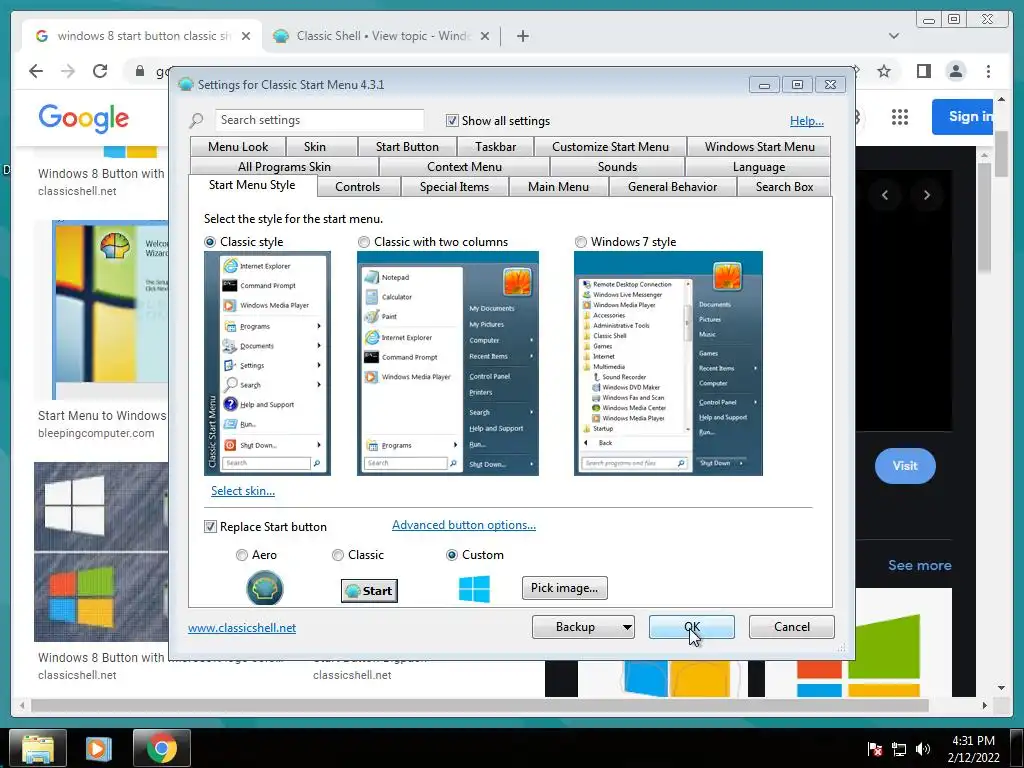Click the blue Visit button in Chrome
The width and height of the screenshot is (1024, 768).
[904, 466]
